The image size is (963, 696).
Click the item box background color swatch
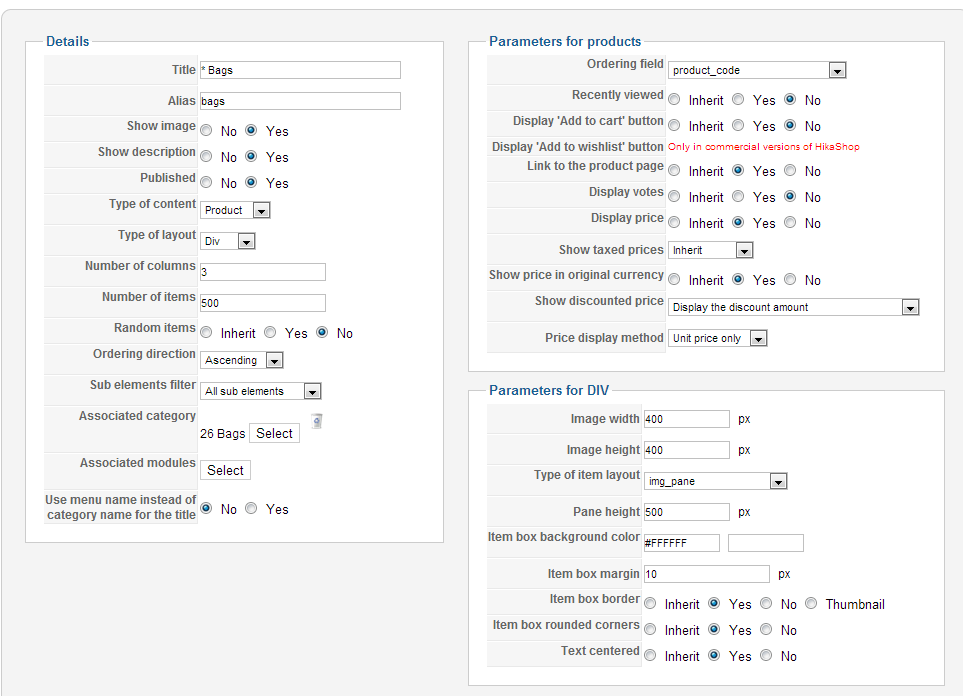(x=766, y=543)
